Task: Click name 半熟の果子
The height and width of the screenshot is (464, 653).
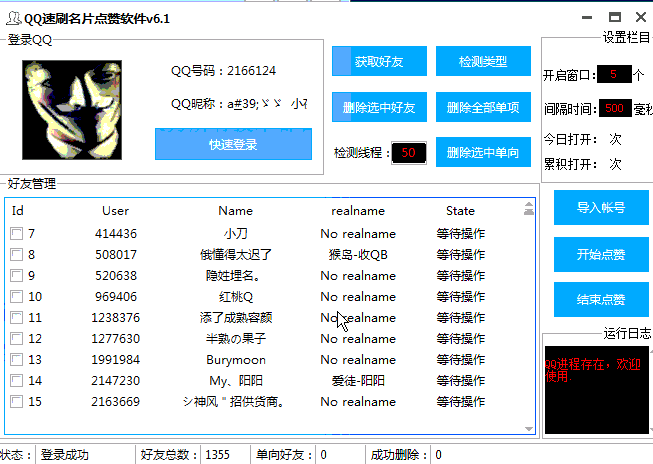Action: tap(236, 339)
